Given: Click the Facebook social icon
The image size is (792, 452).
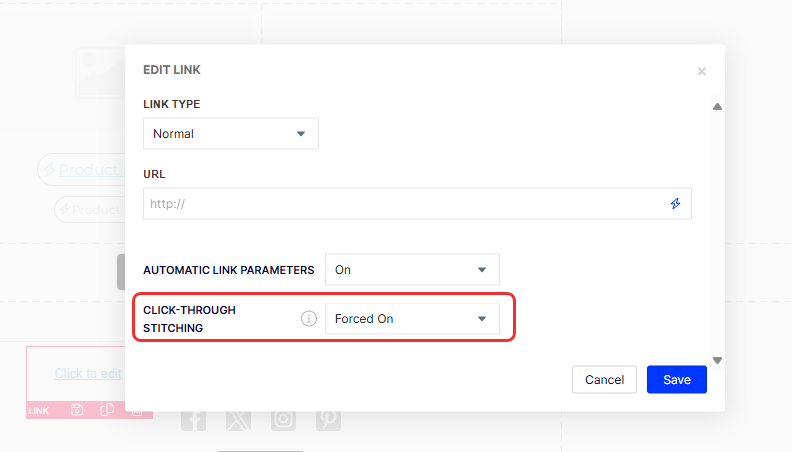Looking at the screenshot, I should [193, 419].
